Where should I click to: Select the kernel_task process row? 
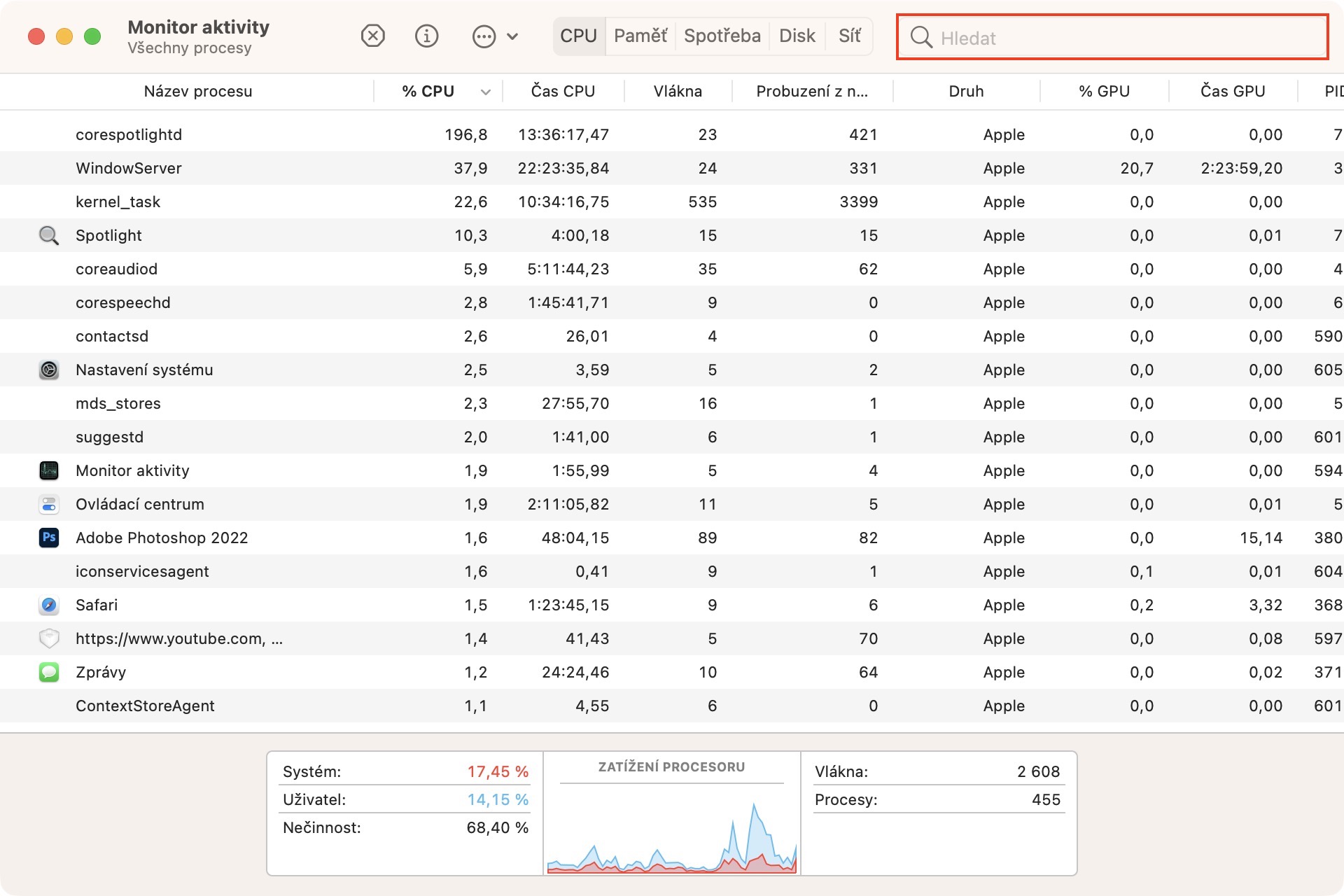[118, 202]
